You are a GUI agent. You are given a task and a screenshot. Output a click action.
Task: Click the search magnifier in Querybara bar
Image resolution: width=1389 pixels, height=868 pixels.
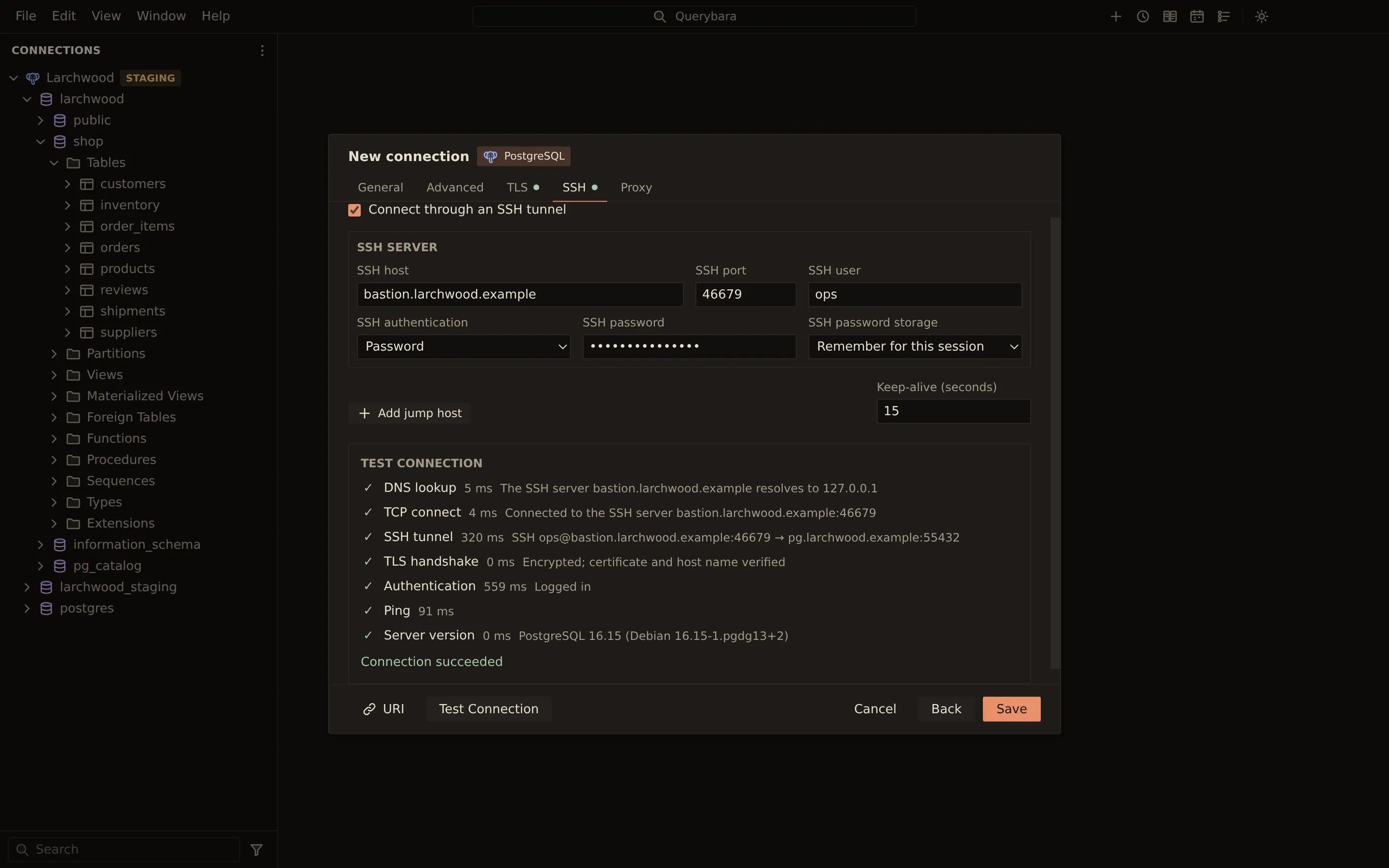[x=659, y=16]
